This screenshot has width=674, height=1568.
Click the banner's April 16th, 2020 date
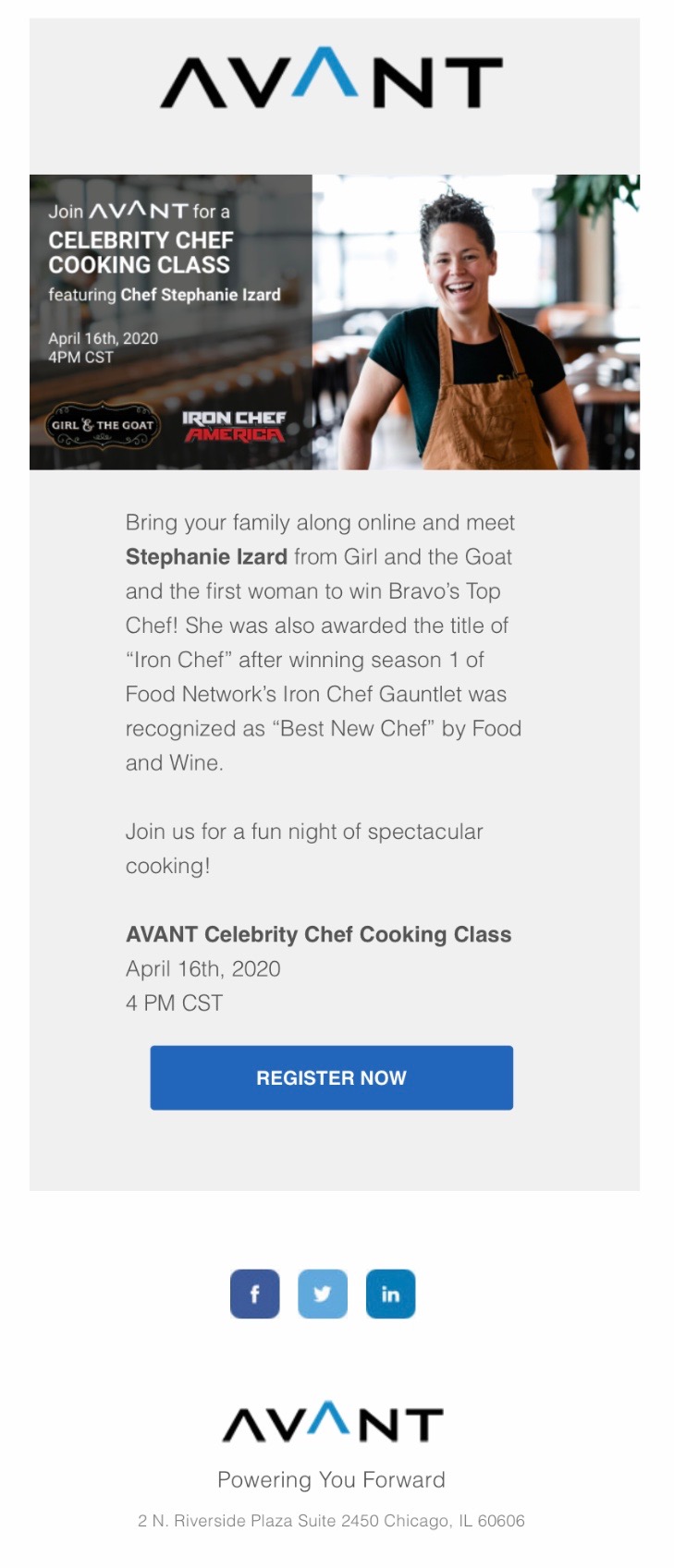tap(103, 338)
